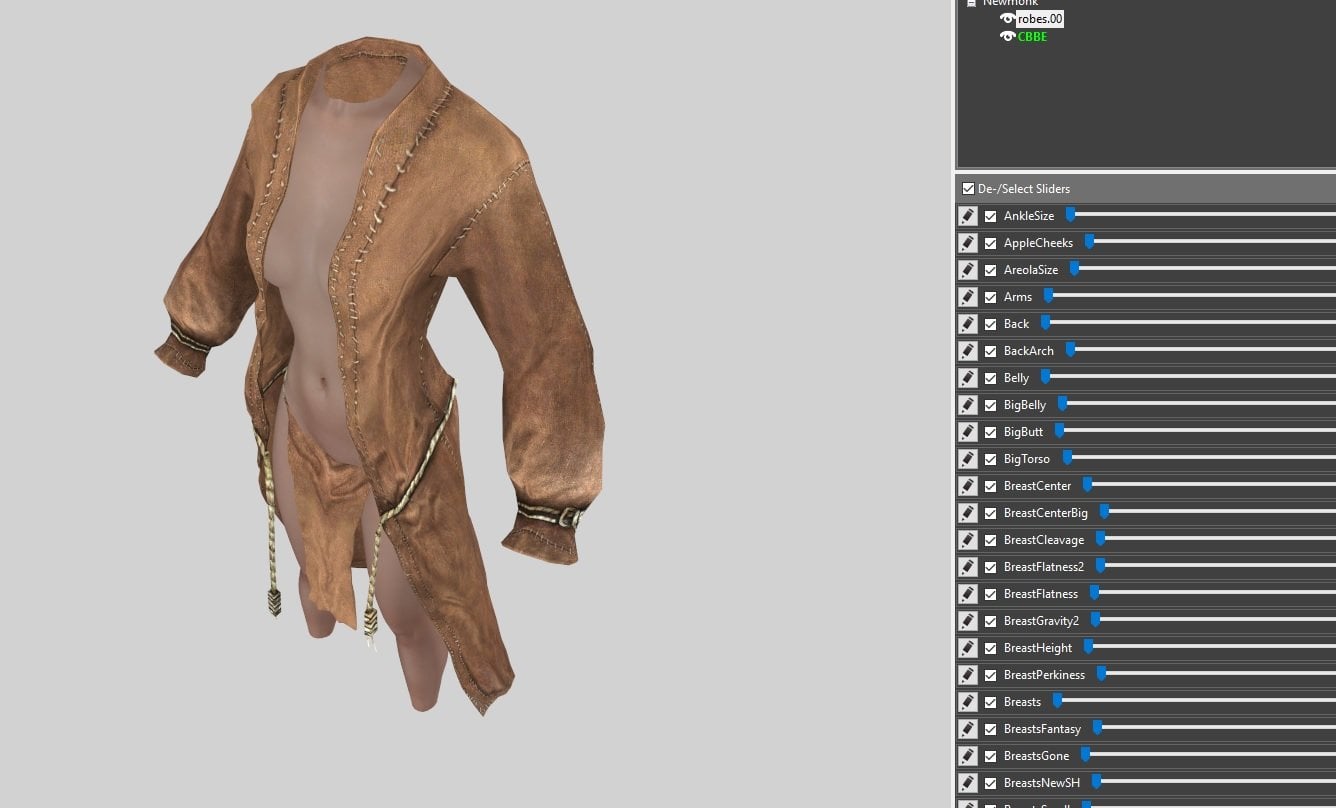Select the pencil icon next to Breasts
The width and height of the screenshot is (1336, 808).
tap(967, 702)
